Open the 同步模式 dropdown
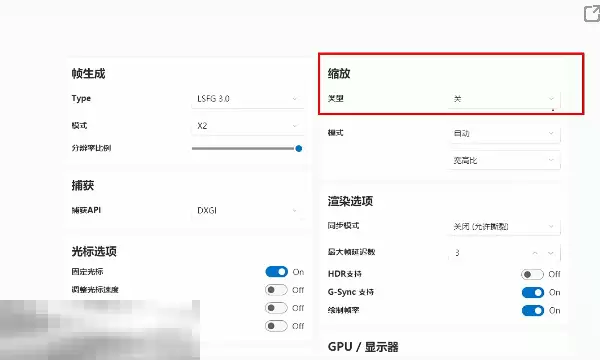Screen dimensions: 600x360 (504, 226)
